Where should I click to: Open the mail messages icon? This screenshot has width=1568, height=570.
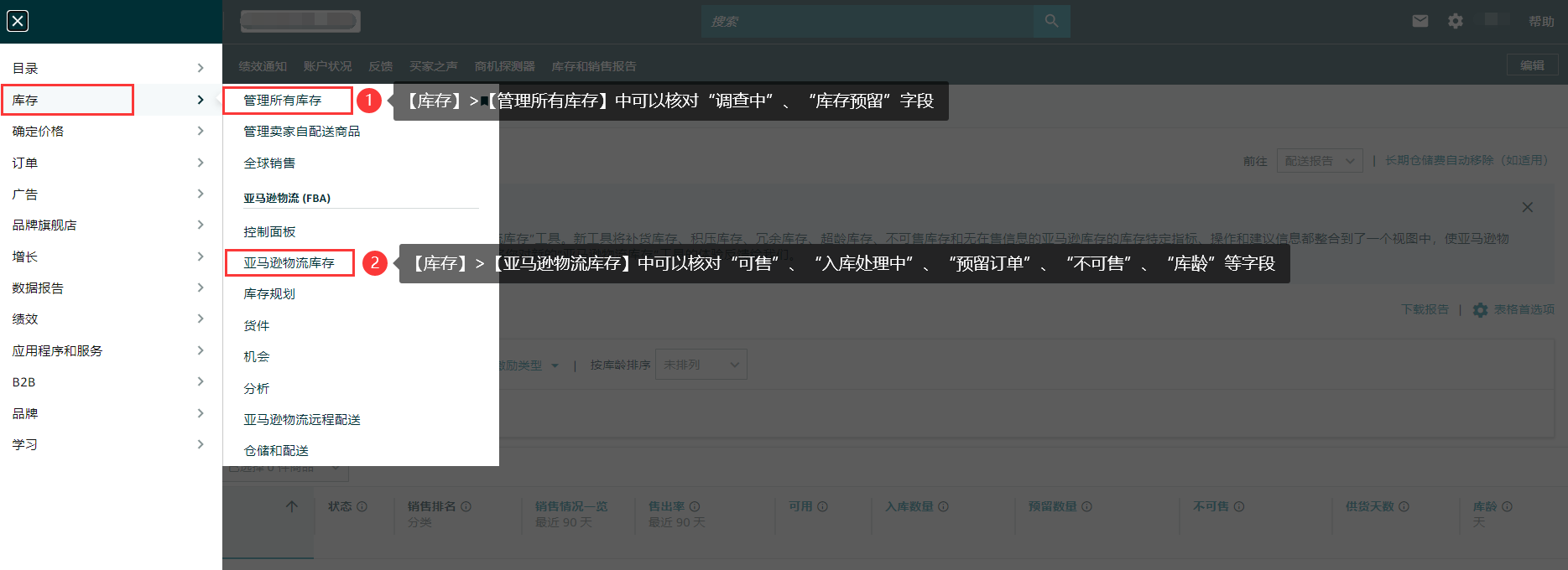(1420, 21)
